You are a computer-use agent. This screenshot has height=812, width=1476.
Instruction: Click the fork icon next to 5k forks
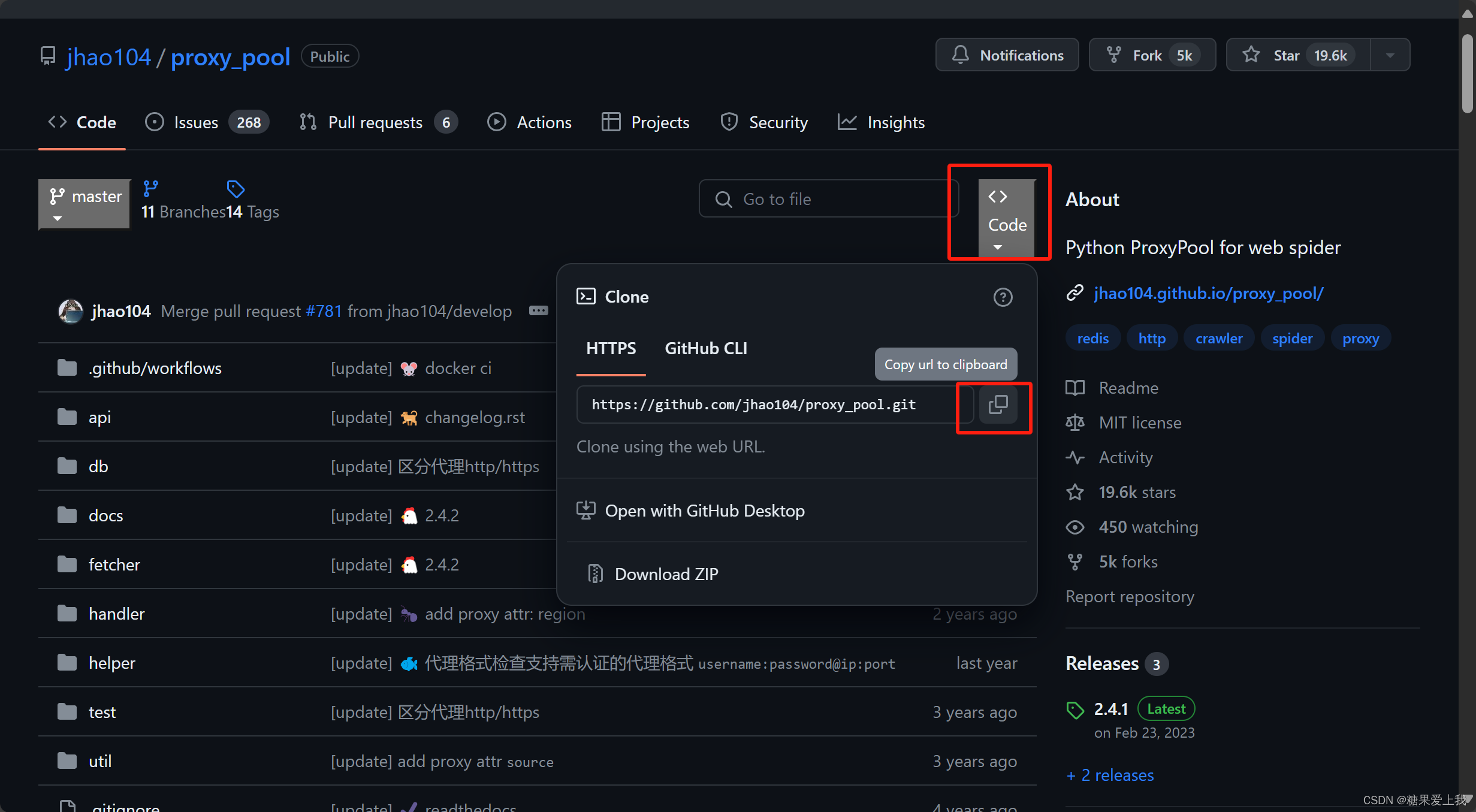1075,562
